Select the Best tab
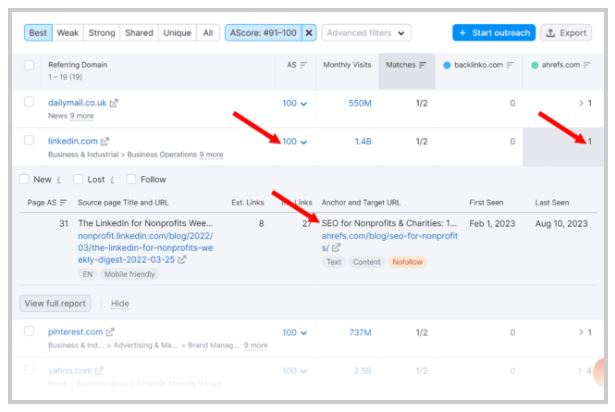 pos(38,33)
